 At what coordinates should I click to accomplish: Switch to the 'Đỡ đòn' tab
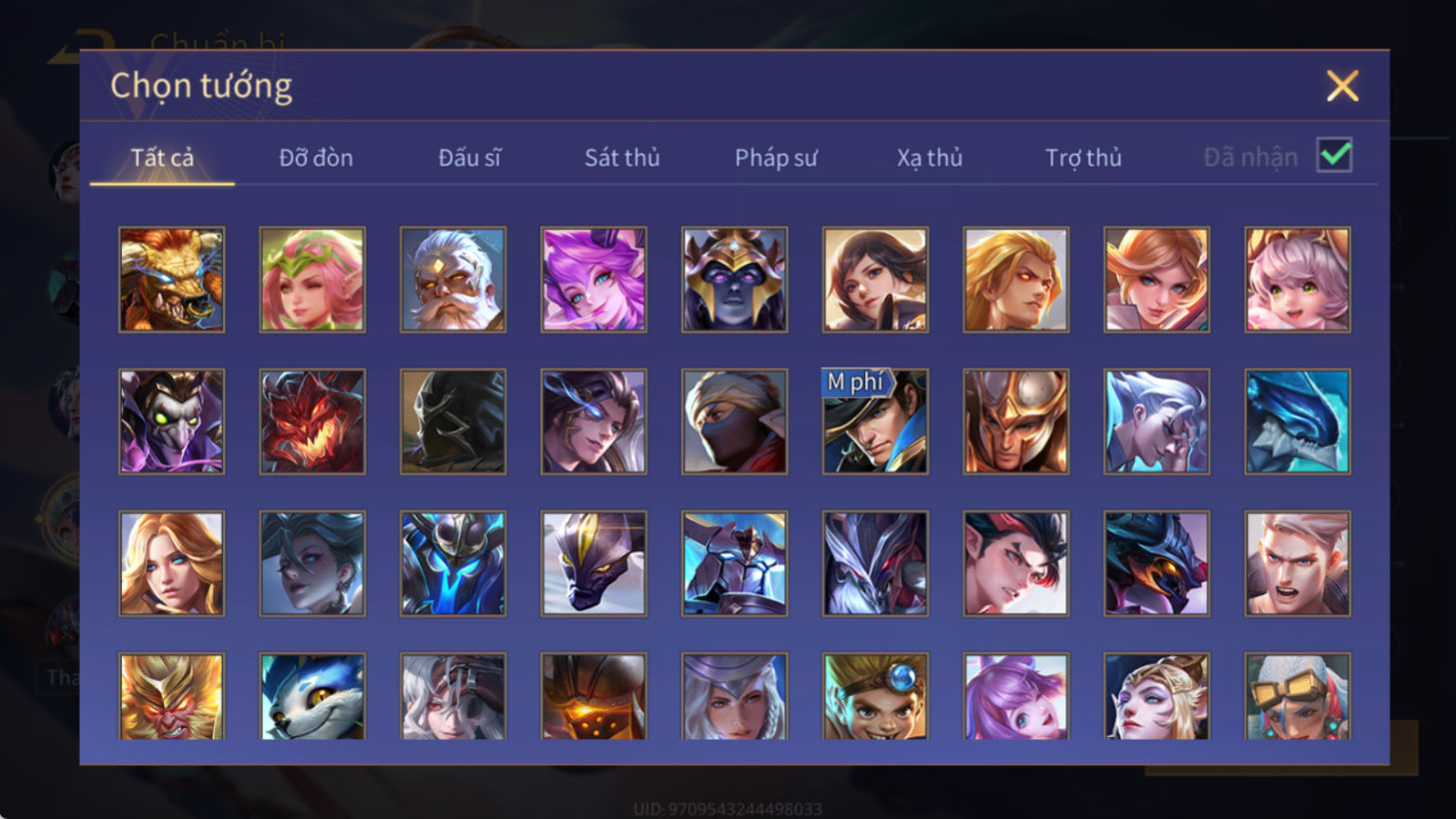pos(316,158)
